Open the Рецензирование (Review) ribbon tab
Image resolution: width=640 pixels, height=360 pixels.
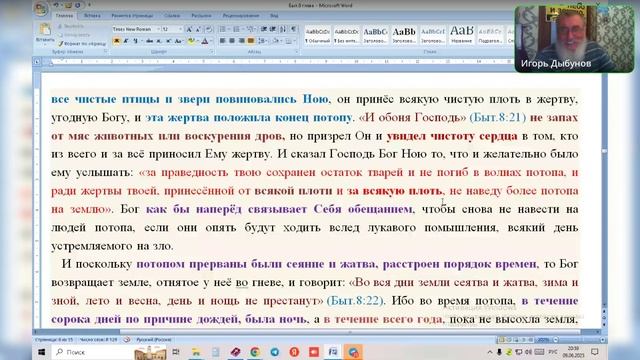(241, 16)
